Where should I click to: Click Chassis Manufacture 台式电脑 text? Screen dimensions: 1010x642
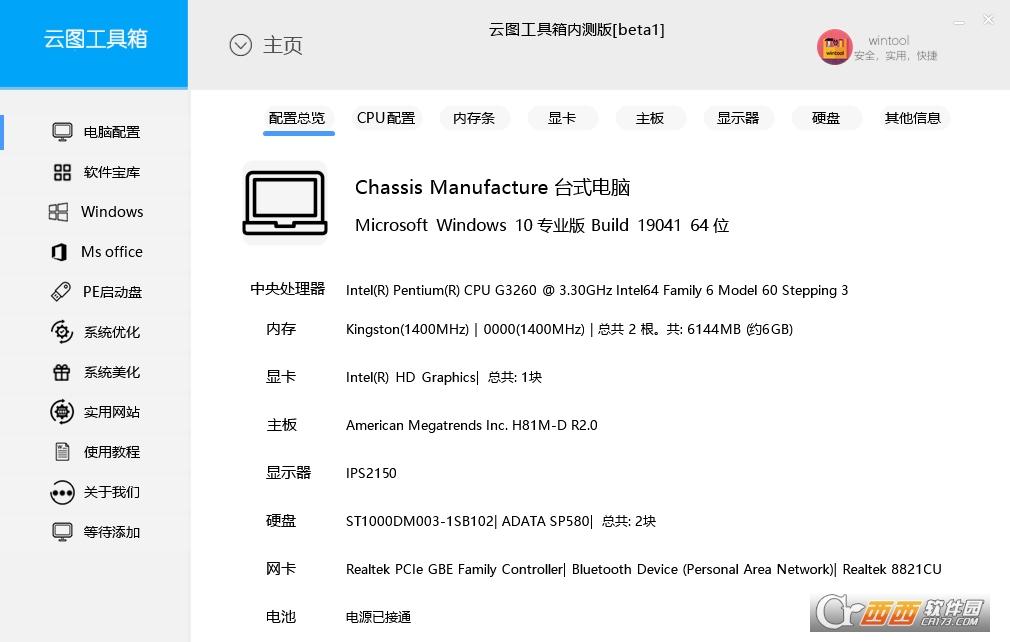(x=493, y=187)
